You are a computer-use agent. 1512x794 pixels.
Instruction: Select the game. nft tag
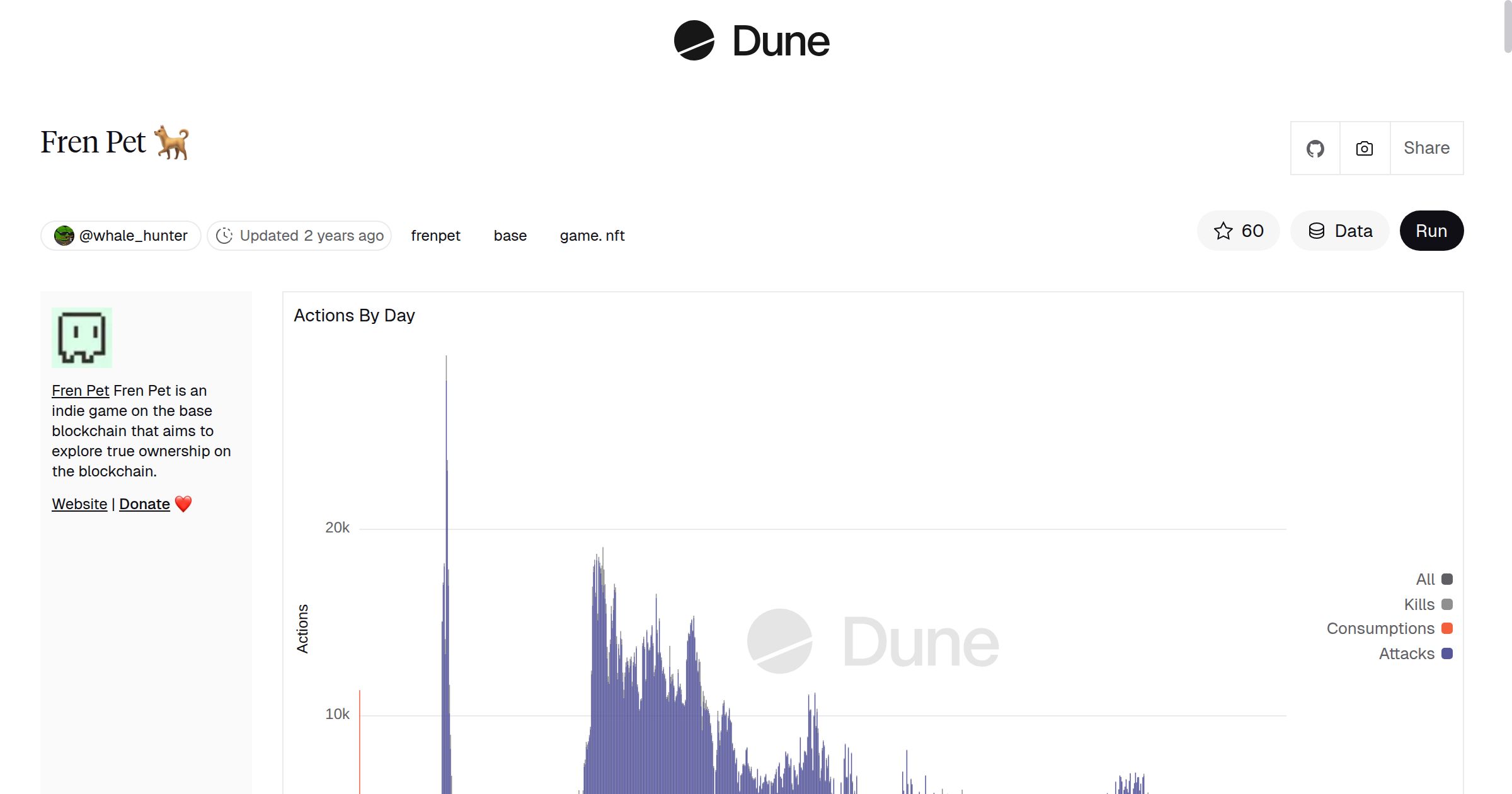click(592, 236)
